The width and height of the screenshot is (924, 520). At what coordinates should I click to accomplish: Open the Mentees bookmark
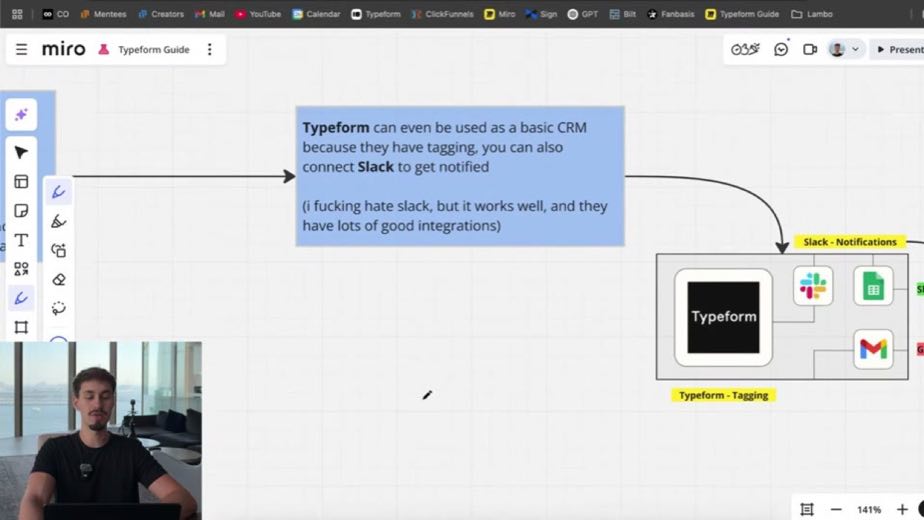pos(103,14)
